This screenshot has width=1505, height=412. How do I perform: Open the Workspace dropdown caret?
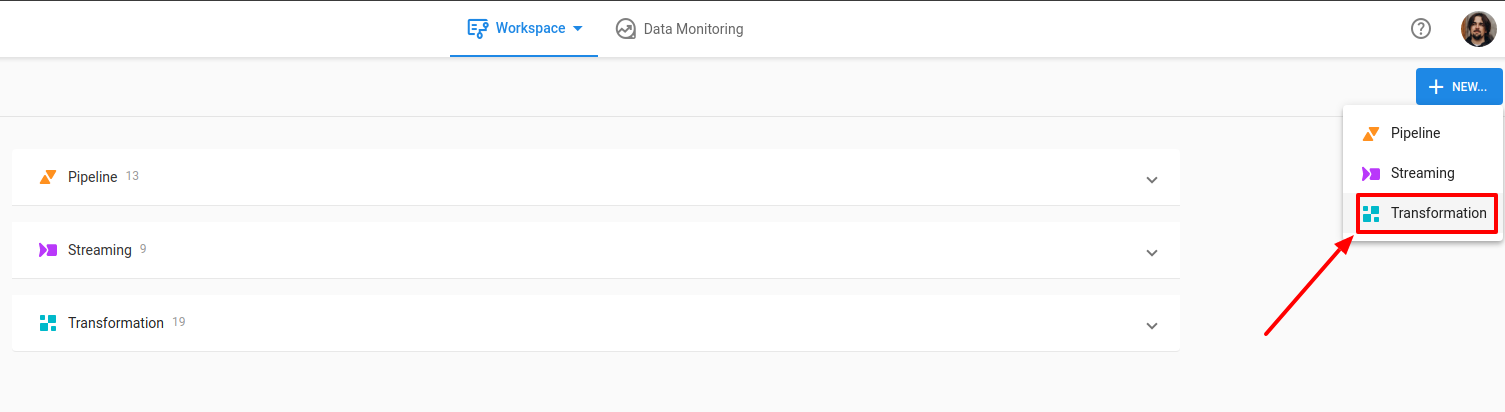(577, 29)
